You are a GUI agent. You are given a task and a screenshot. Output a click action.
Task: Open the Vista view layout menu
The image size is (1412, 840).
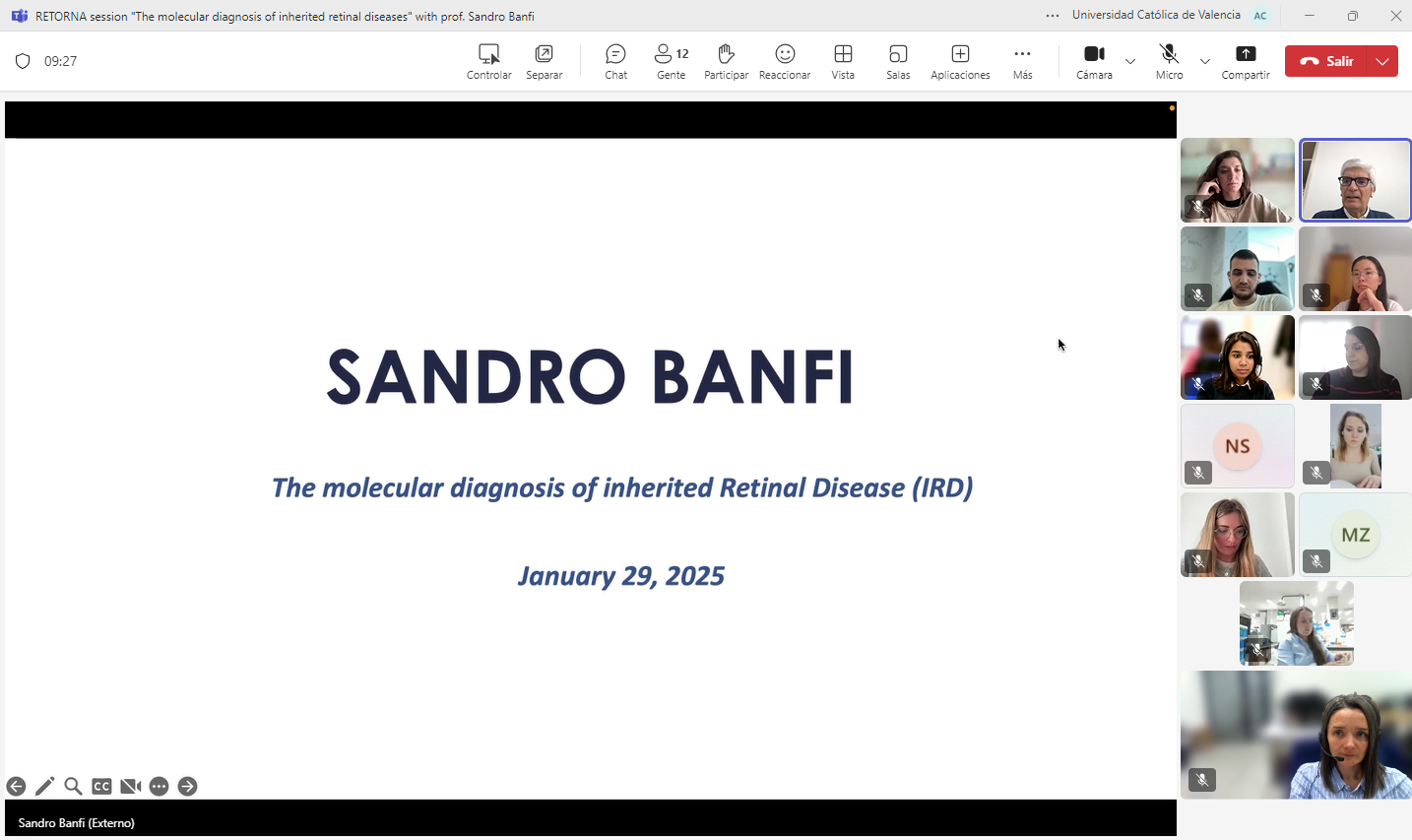(x=843, y=61)
